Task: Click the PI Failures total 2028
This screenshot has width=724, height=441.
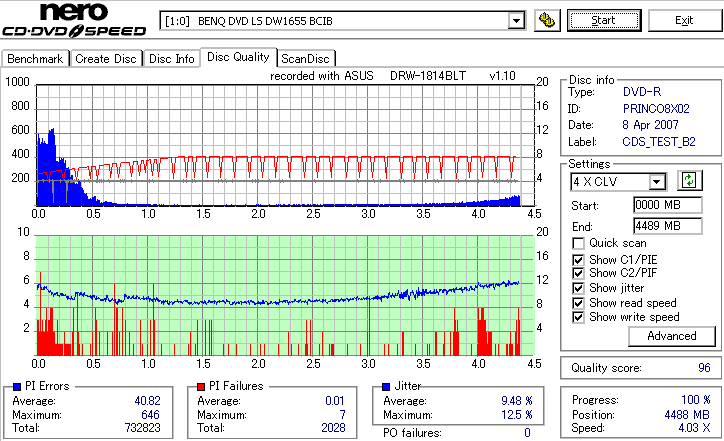Action: click(333, 428)
